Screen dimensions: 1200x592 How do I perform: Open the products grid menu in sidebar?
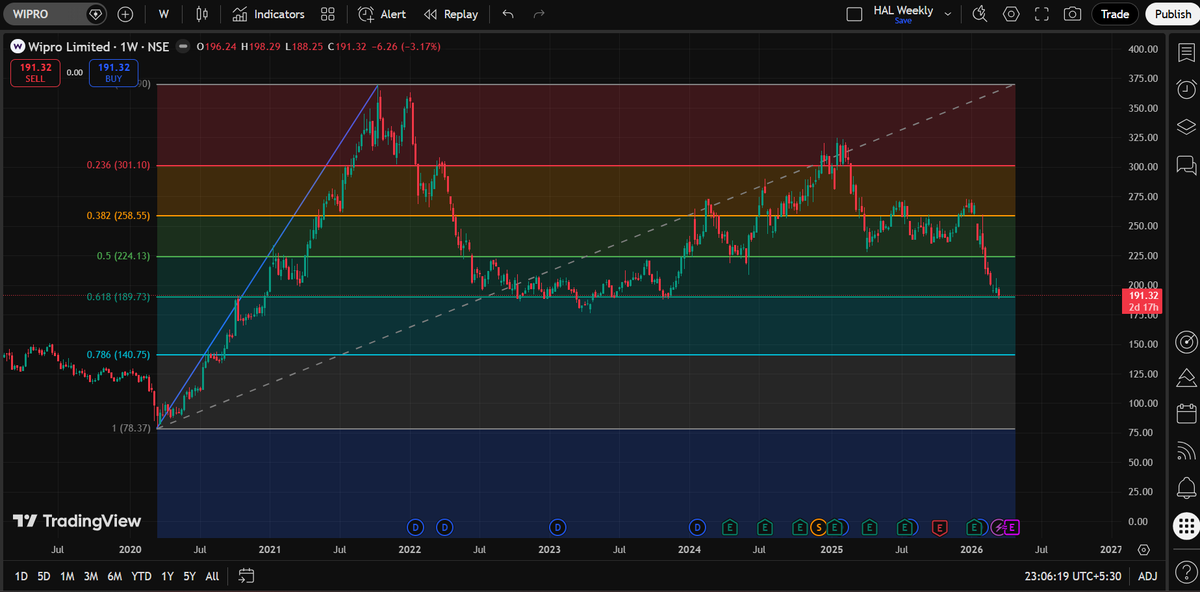tap(1186, 524)
